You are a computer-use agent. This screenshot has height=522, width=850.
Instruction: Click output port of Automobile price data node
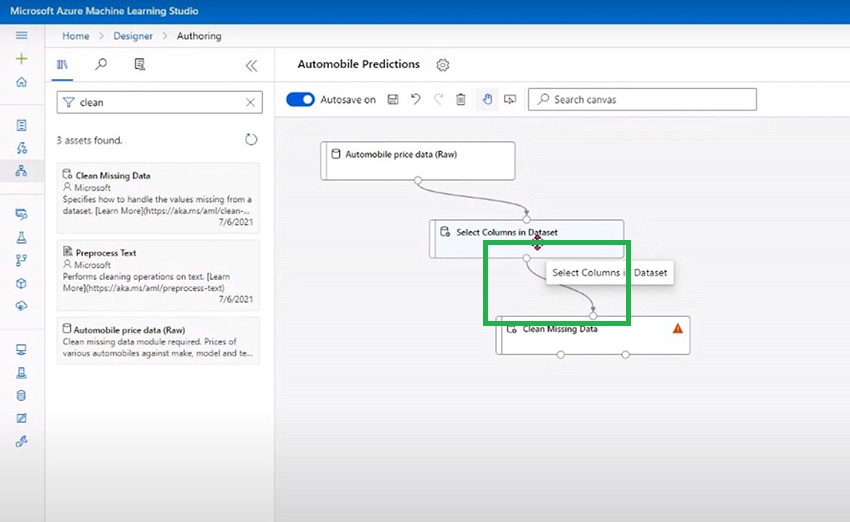coord(418,181)
